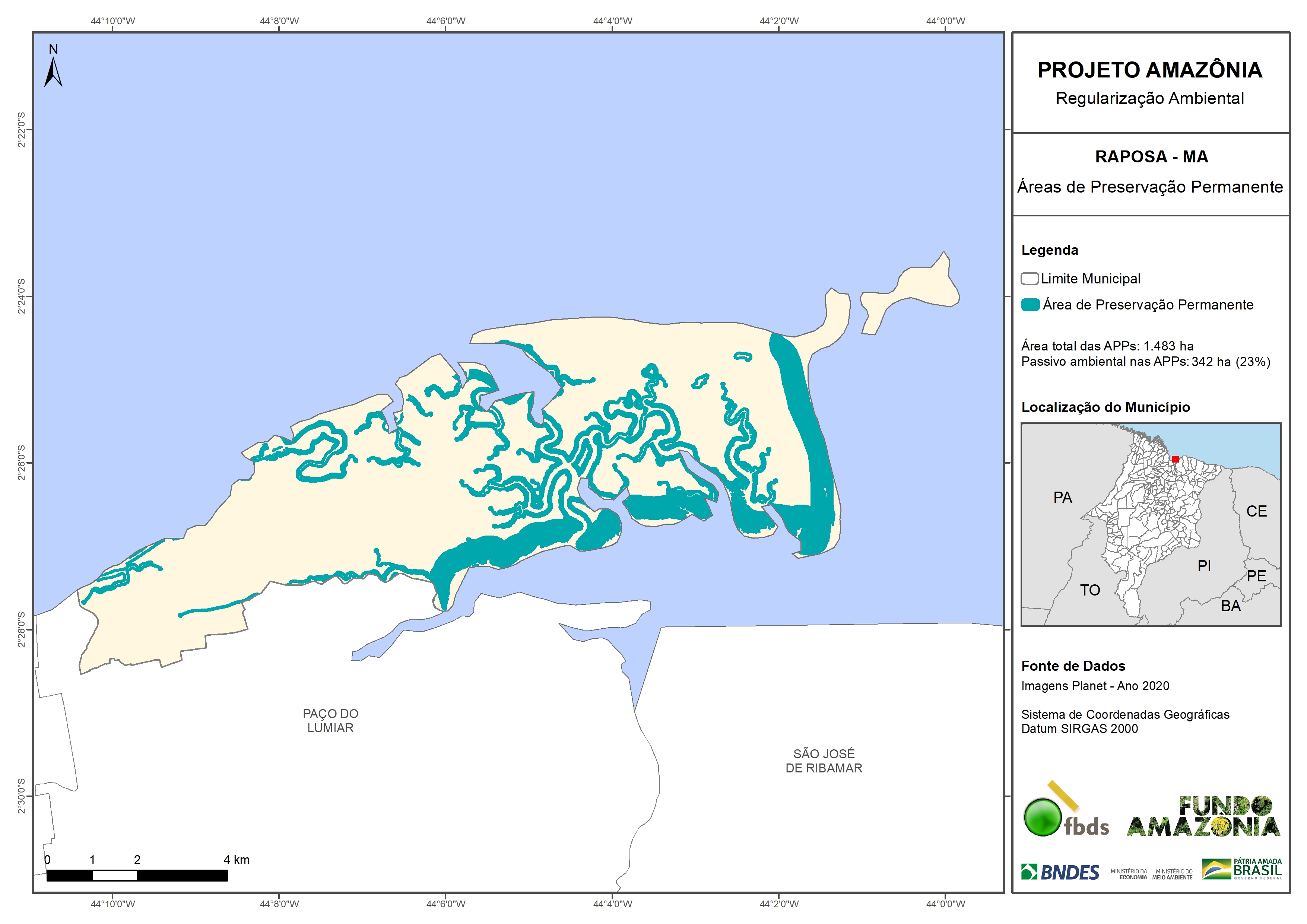The width and height of the screenshot is (1307, 924).
Task: Click the red municipality marker on inset map
Action: coord(1175,459)
